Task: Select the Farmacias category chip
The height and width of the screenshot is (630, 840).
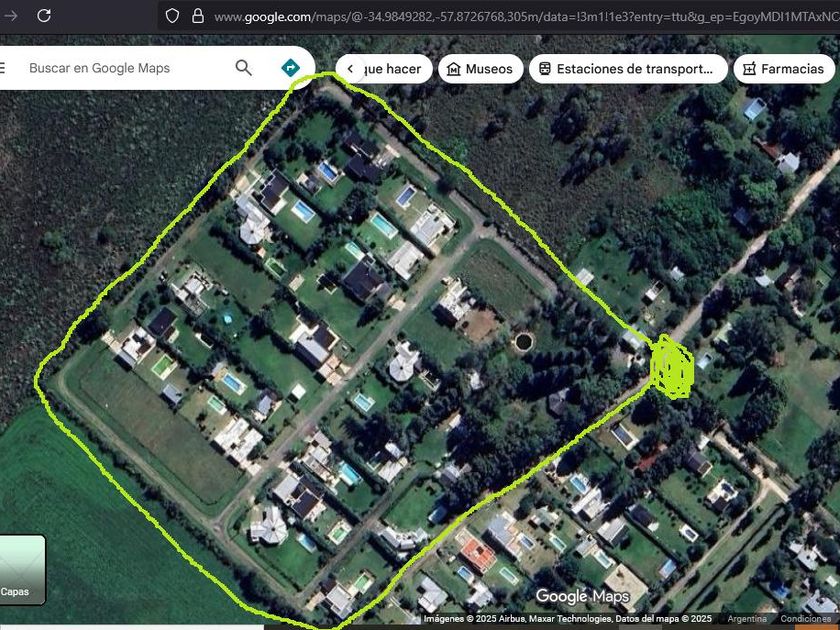Action: tap(784, 69)
